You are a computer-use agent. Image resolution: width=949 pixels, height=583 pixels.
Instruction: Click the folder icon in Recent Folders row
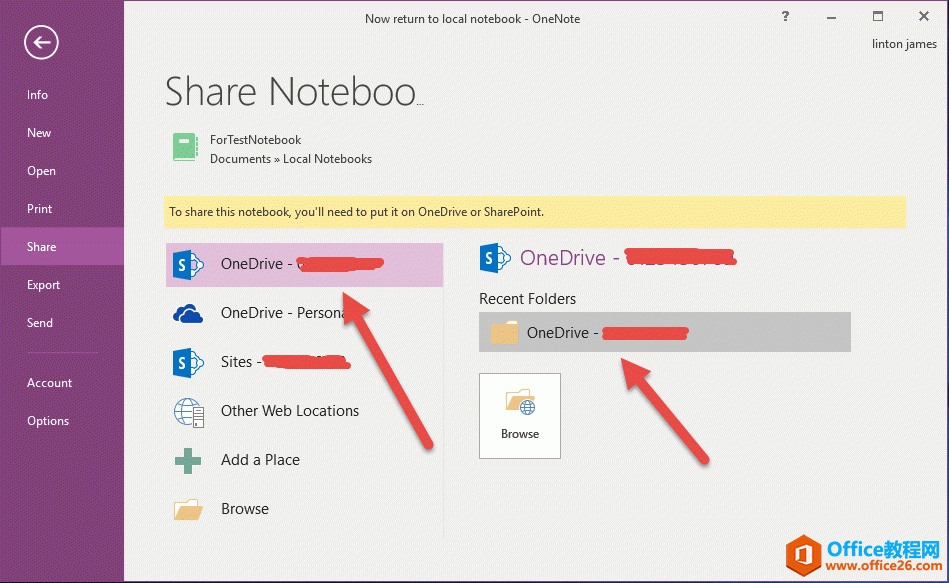(504, 332)
